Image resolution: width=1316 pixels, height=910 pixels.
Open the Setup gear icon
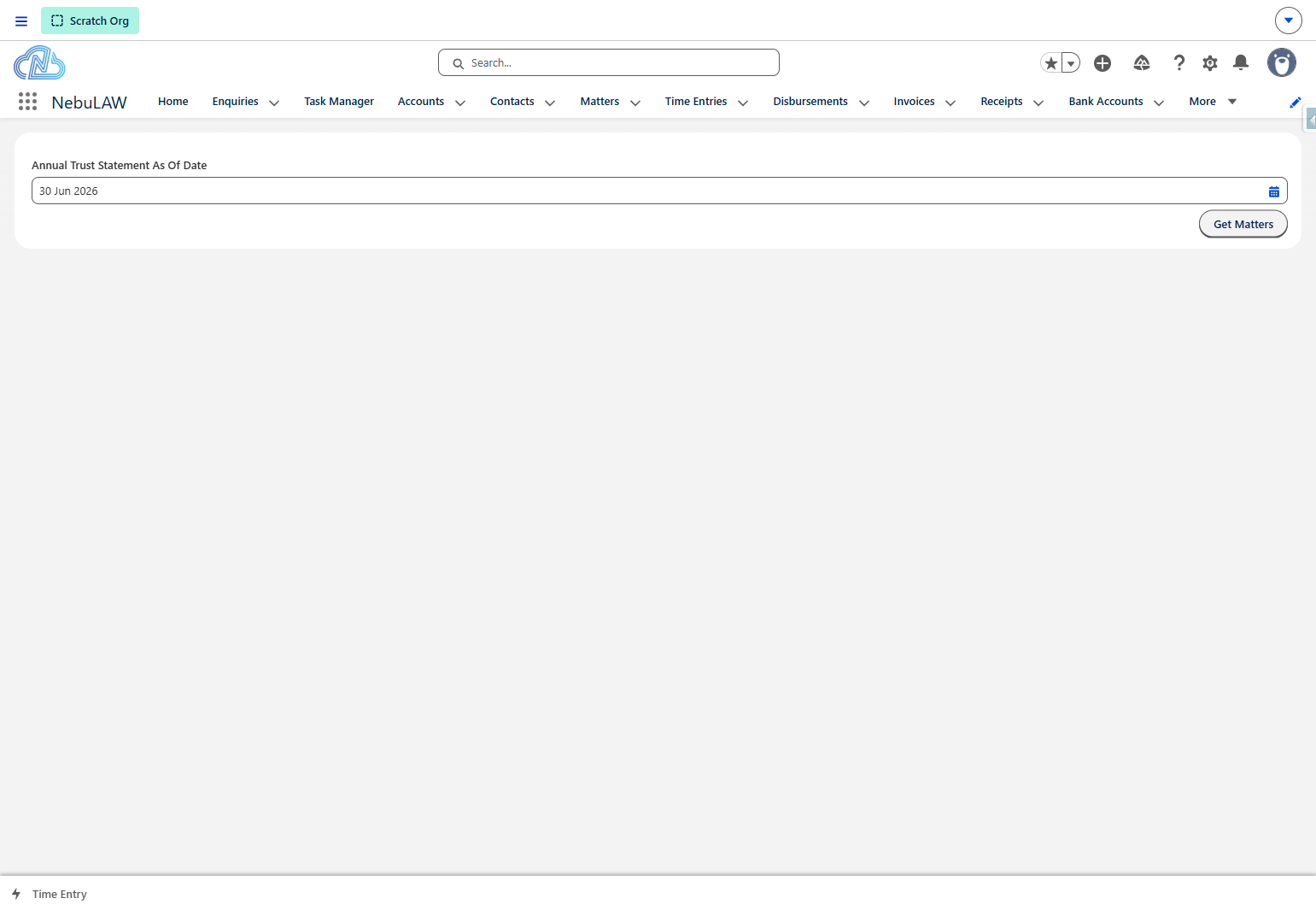point(1210,63)
